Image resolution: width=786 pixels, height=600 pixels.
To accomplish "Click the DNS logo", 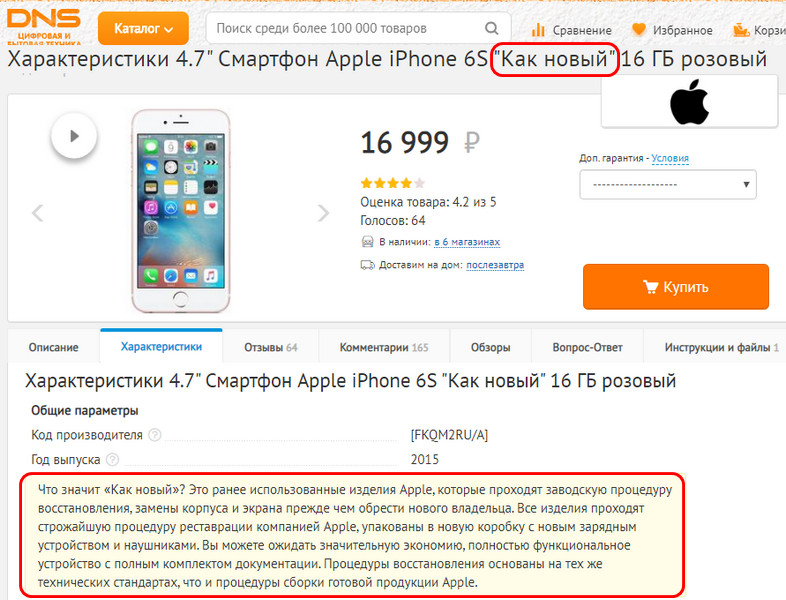I will tap(44, 26).
